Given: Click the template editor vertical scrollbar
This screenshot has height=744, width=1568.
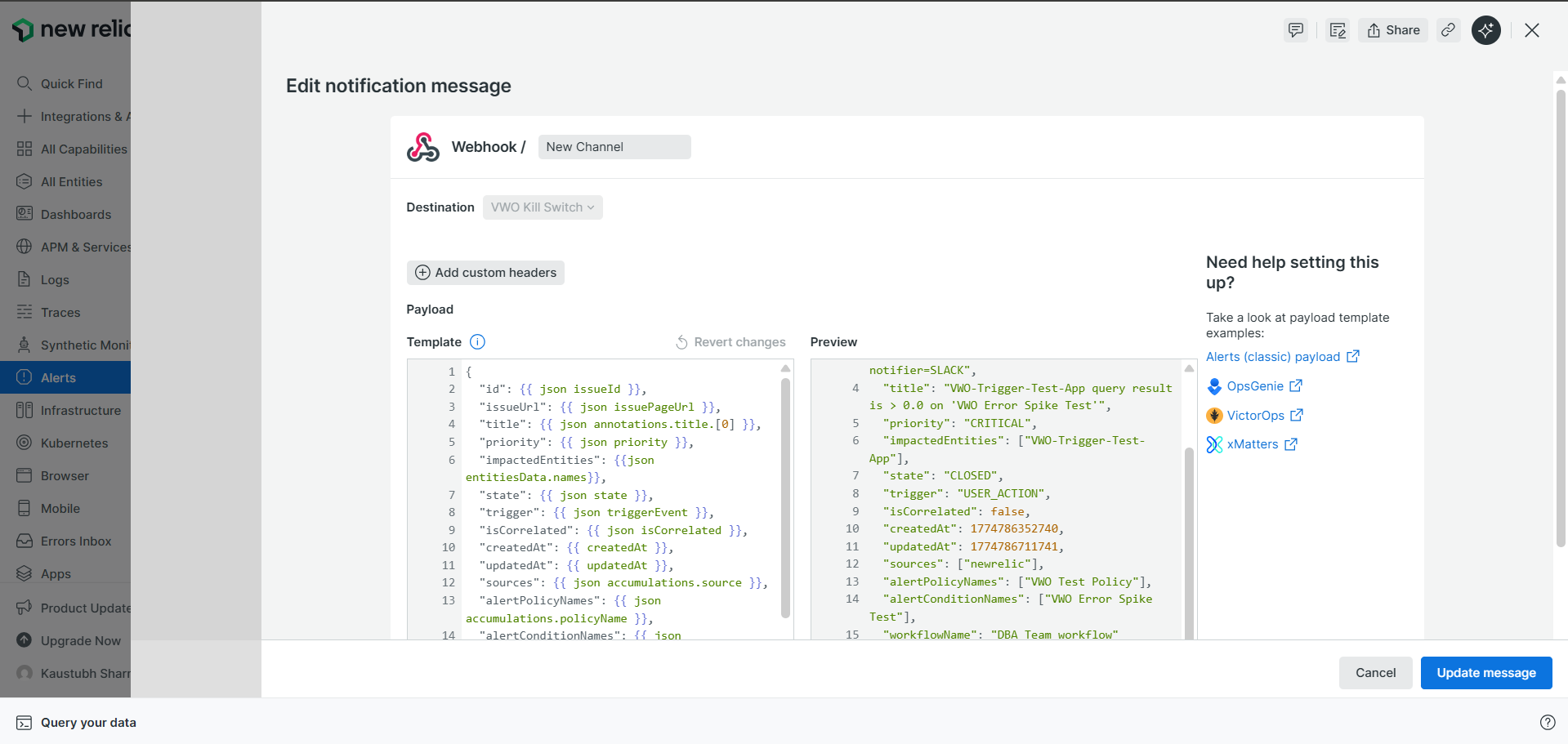Looking at the screenshot, I should coord(785,498).
